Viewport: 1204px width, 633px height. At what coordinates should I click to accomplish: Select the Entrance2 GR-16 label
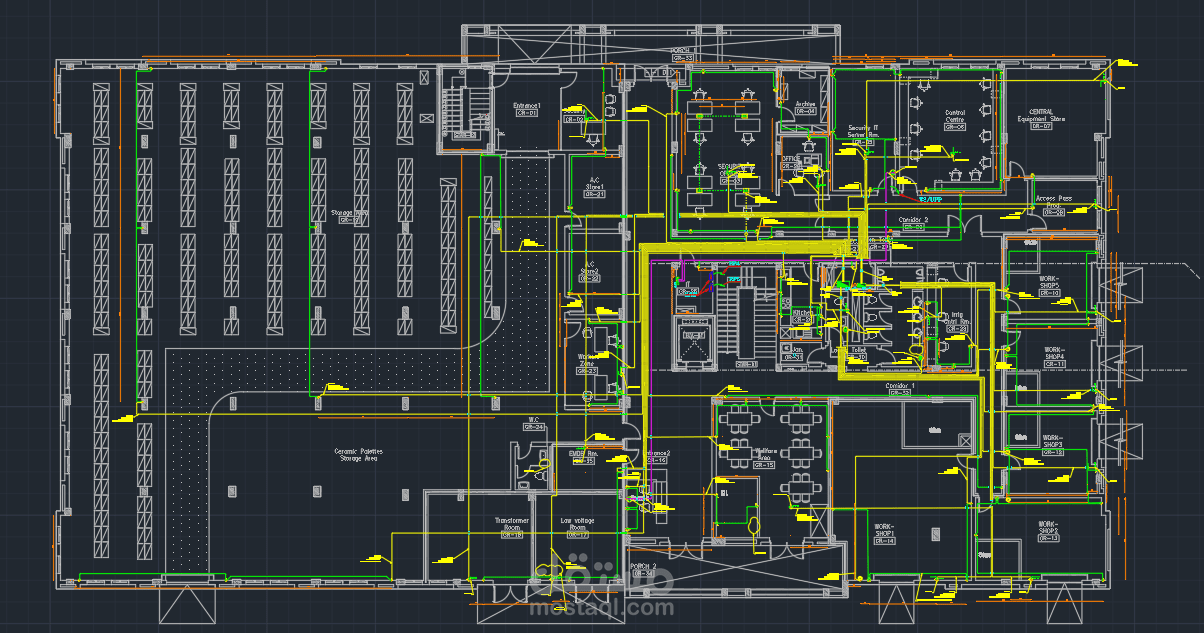pos(656,456)
